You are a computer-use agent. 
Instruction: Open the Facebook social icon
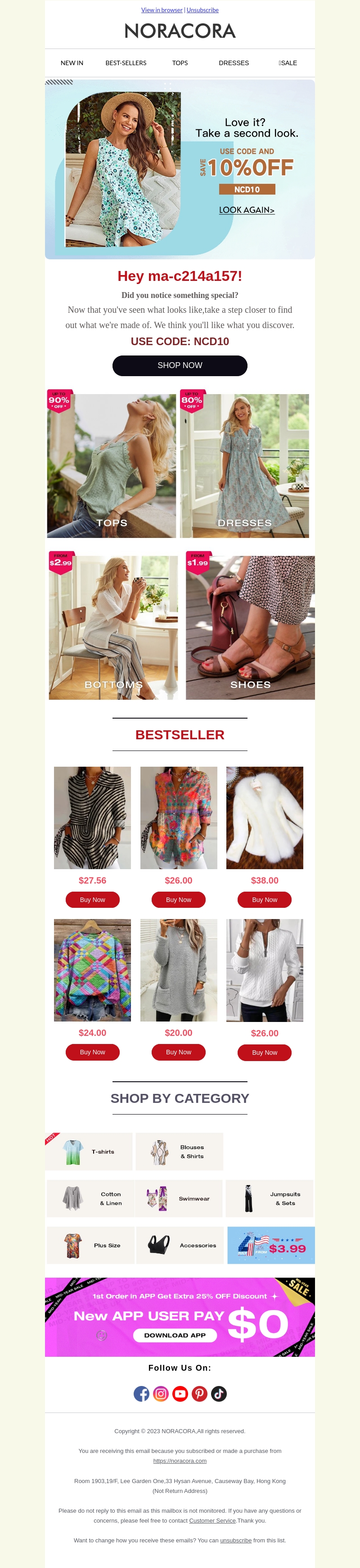(x=141, y=1393)
